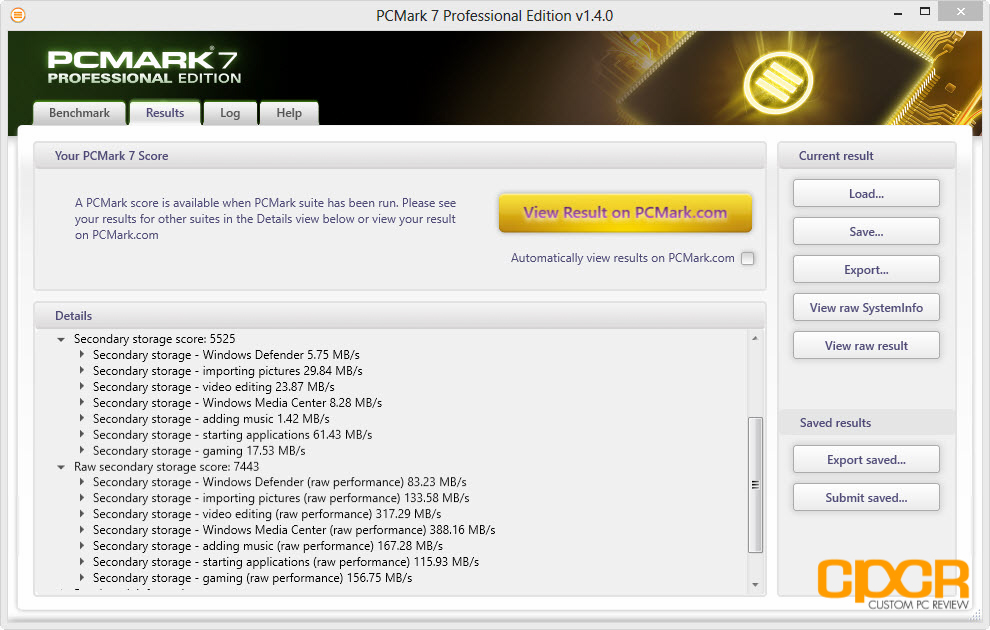The image size is (990, 630).
Task: Click View Result on PCMark.com button
Action: click(x=625, y=213)
